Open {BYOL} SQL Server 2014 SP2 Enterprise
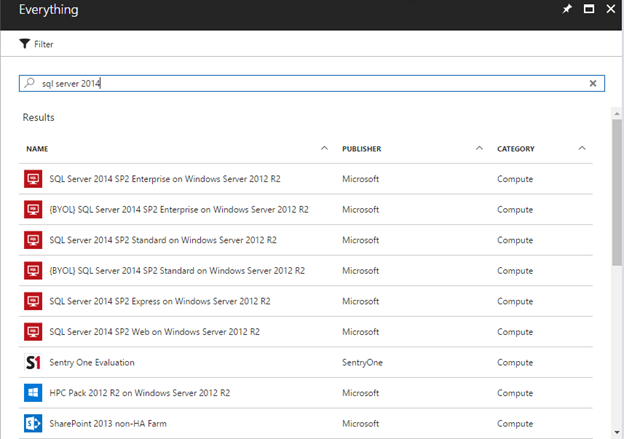Viewport: 624px width, 439px height. click(x=179, y=210)
